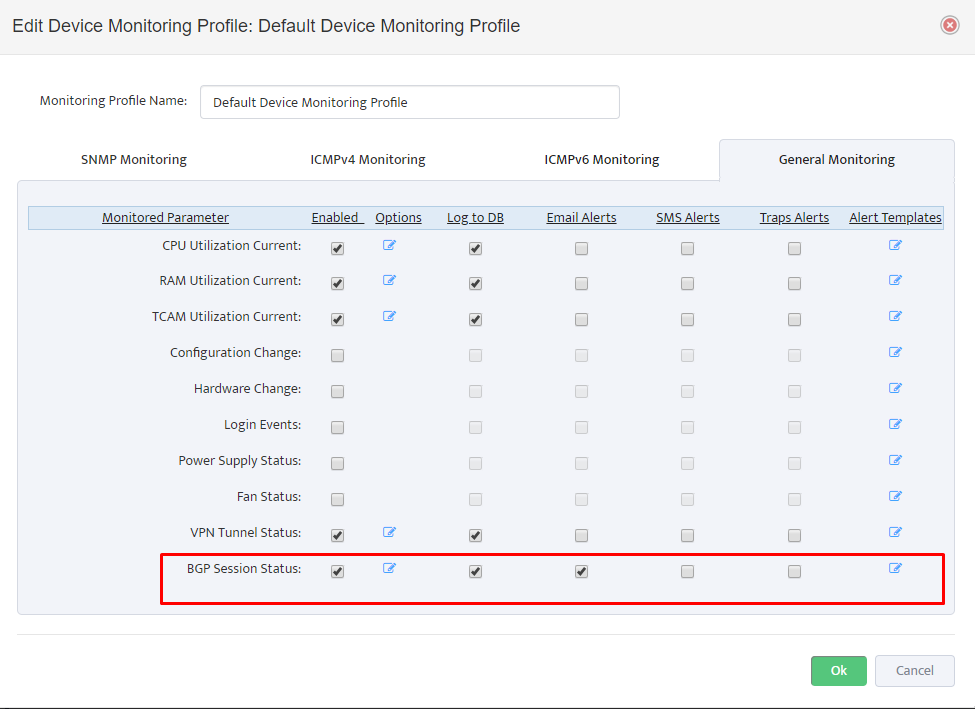Image resolution: width=975 pixels, height=709 pixels.
Task: Uncheck Enabled for RAM Utilization Current
Action: click(x=338, y=284)
